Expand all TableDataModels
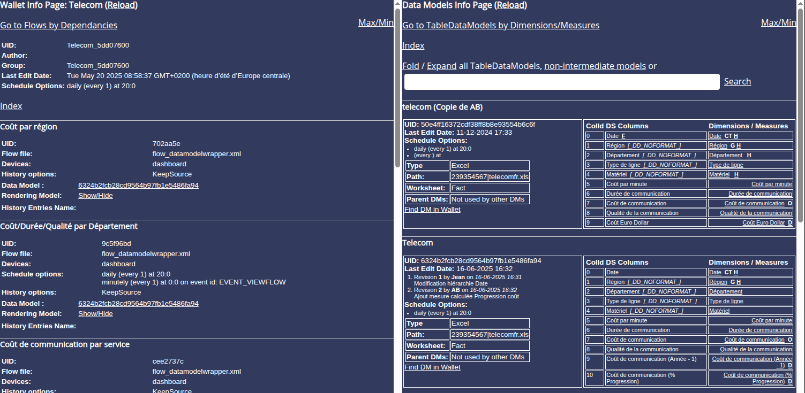 coord(442,66)
